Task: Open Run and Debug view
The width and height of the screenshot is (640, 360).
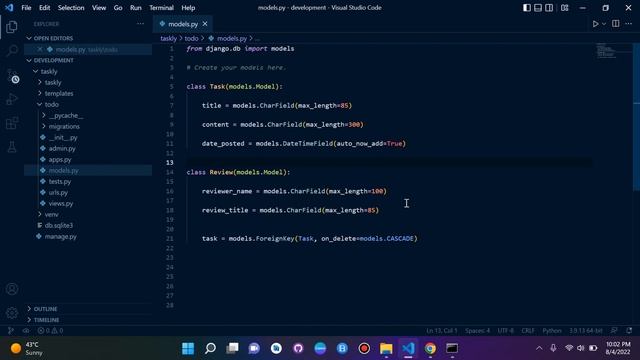Action: coord(12,99)
